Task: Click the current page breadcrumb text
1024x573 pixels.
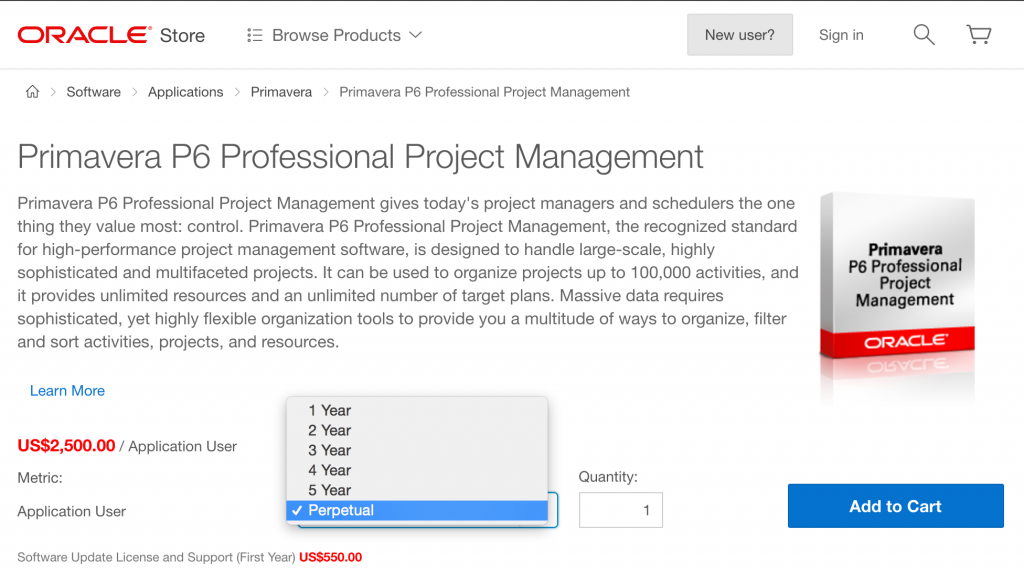Action: click(485, 92)
